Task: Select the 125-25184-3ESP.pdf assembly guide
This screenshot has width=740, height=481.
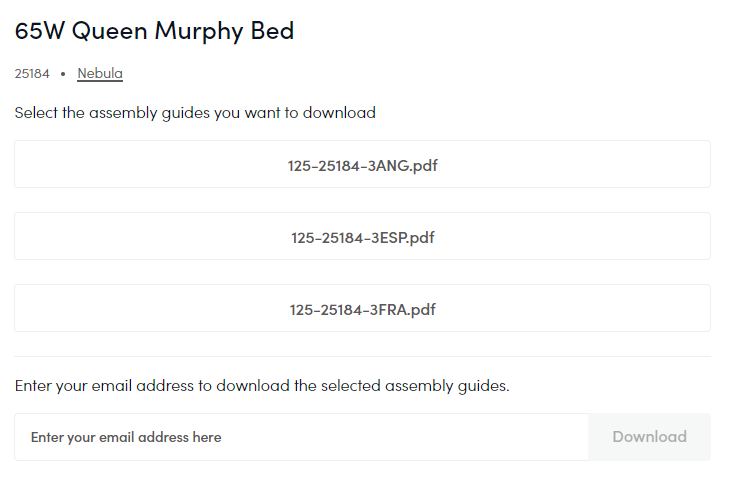Action: pyautogui.click(x=362, y=237)
